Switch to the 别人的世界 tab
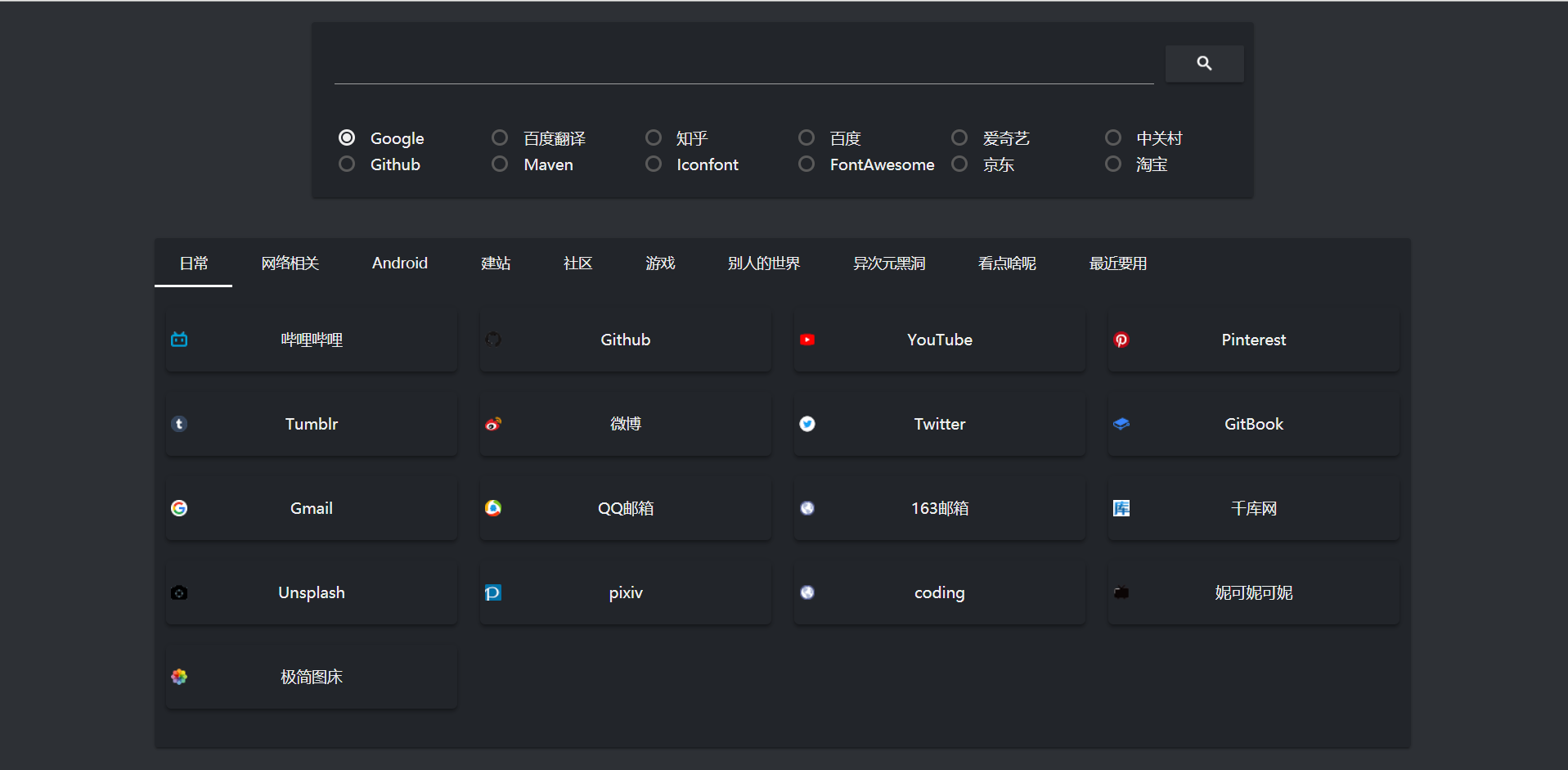Image resolution: width=1568 pixels, height=770 pixels. [764, 263]
